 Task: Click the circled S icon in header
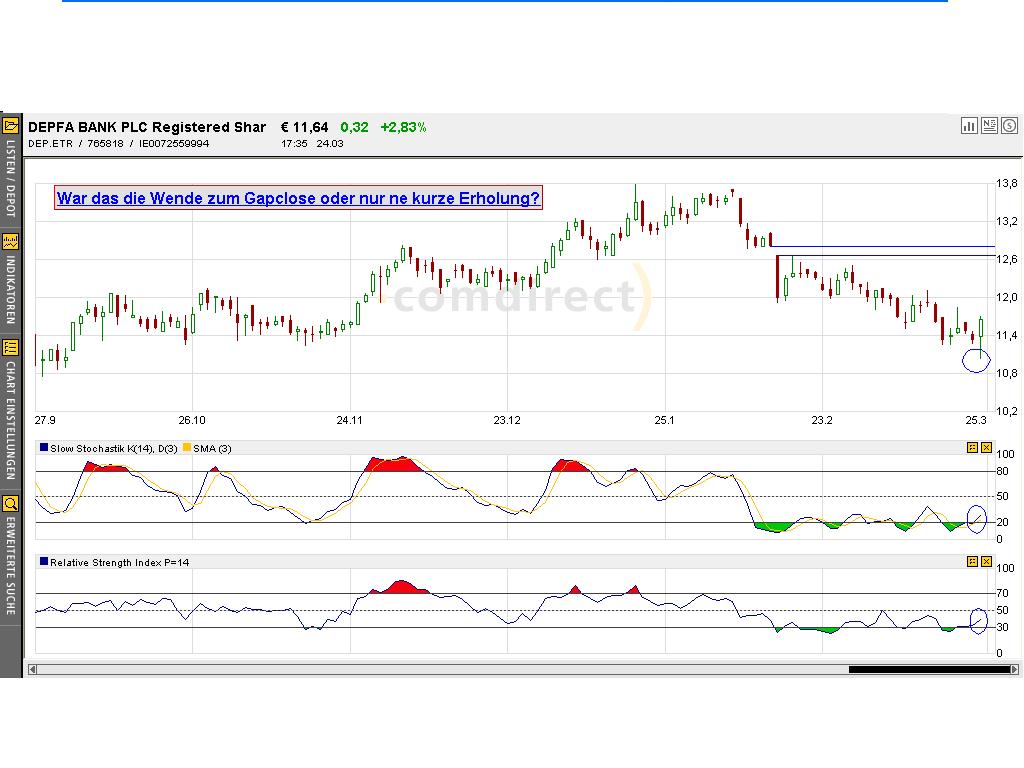pos(1010,126)
